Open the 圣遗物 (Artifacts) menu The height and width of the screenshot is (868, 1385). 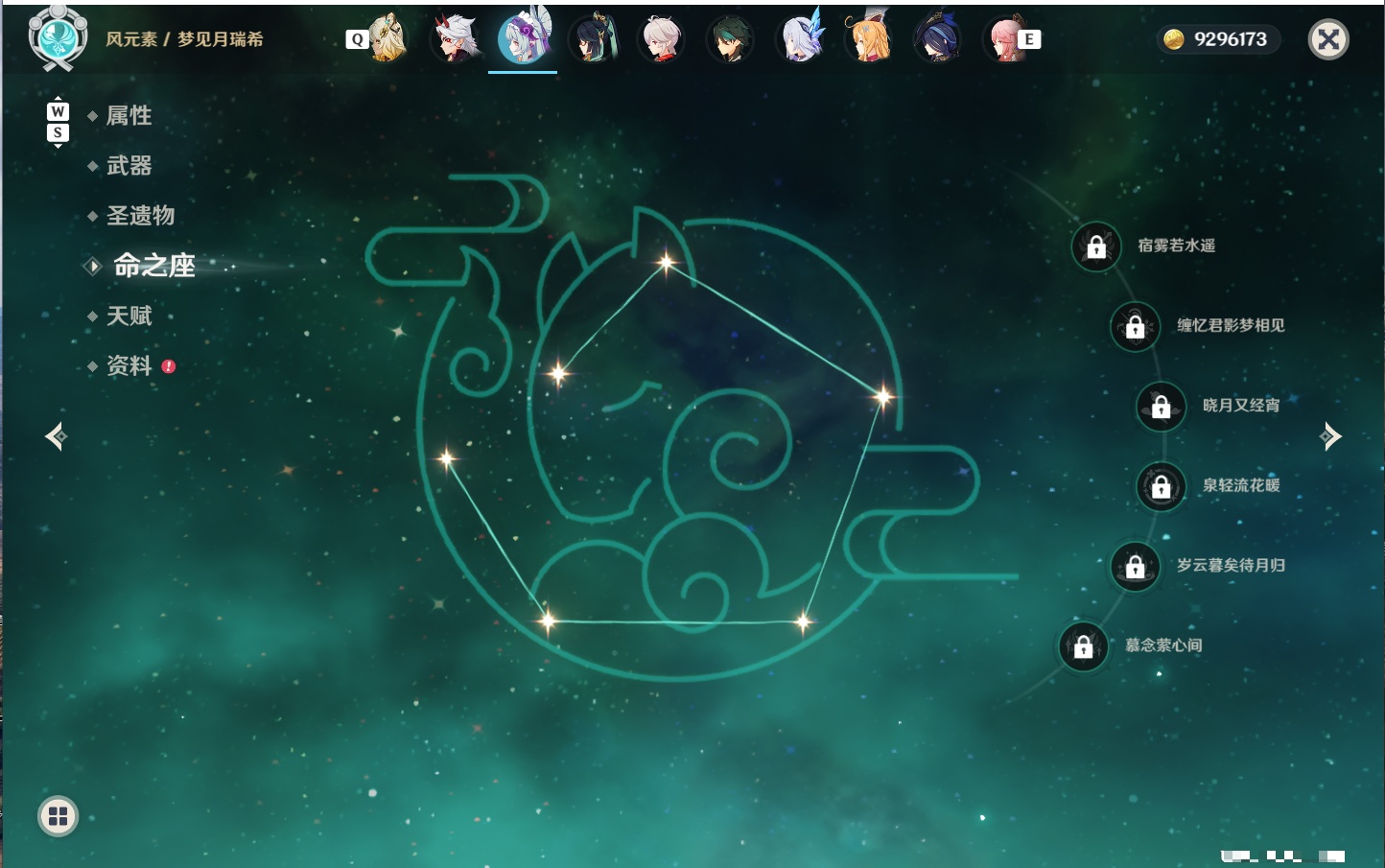(140, 216)
